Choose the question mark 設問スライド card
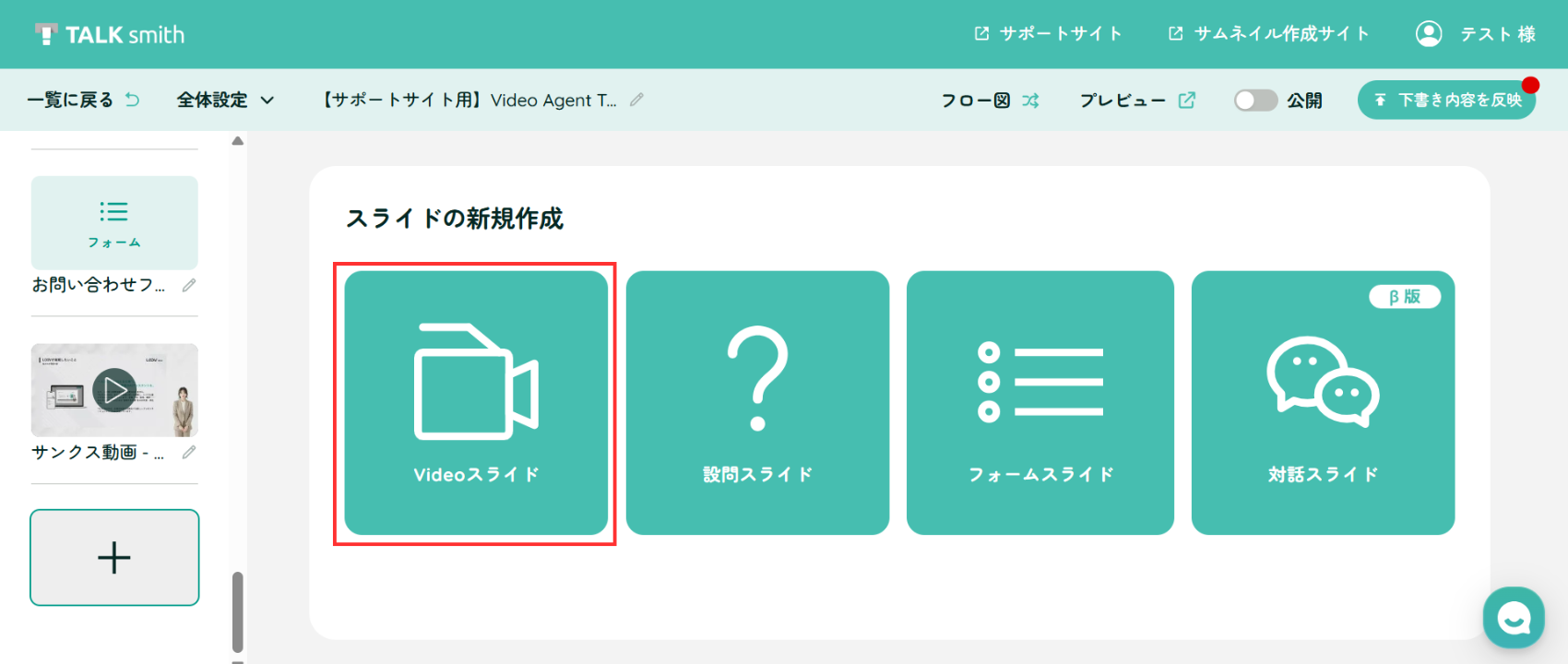The image size is (1568, 664). pos(757,403)
